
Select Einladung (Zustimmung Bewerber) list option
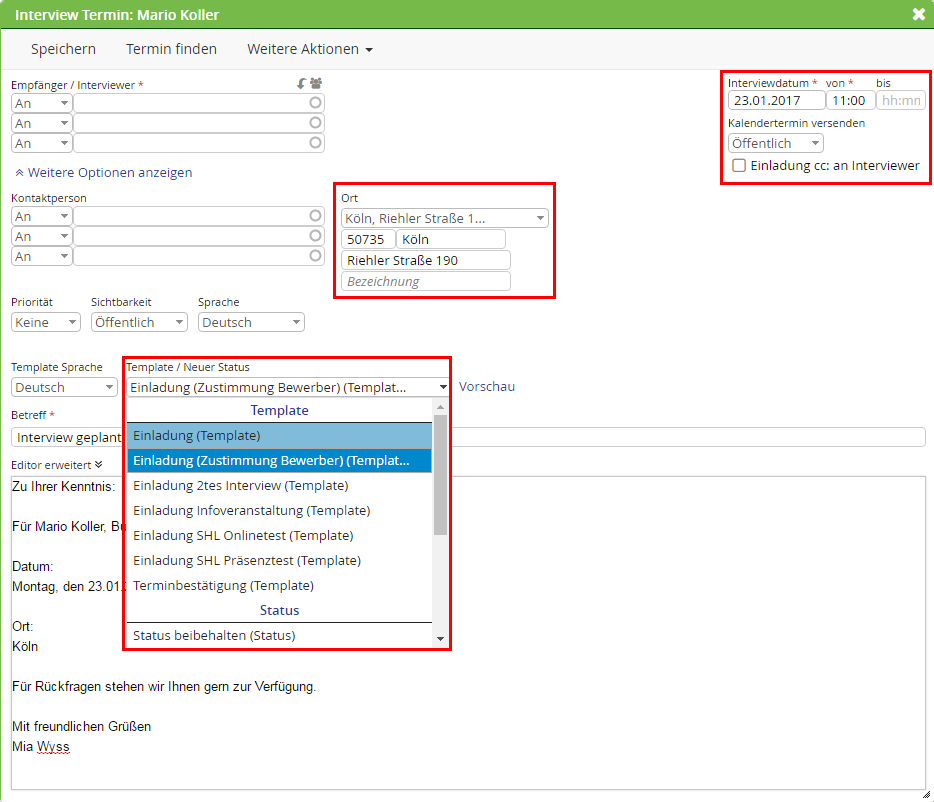pos(279,461)
